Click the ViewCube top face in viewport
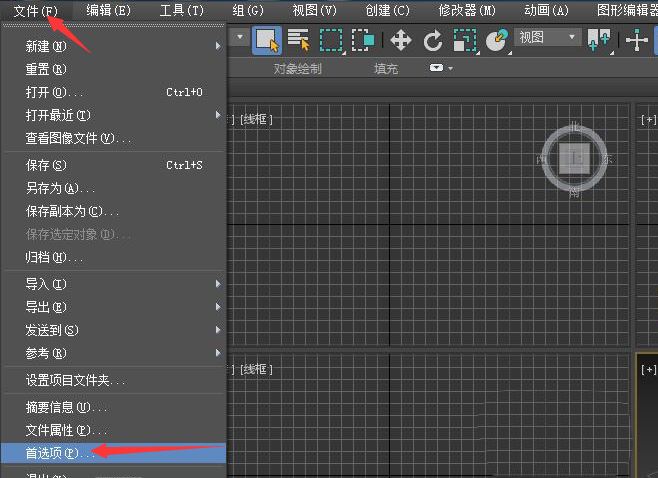658x478 pixels. tap(574, 158)
